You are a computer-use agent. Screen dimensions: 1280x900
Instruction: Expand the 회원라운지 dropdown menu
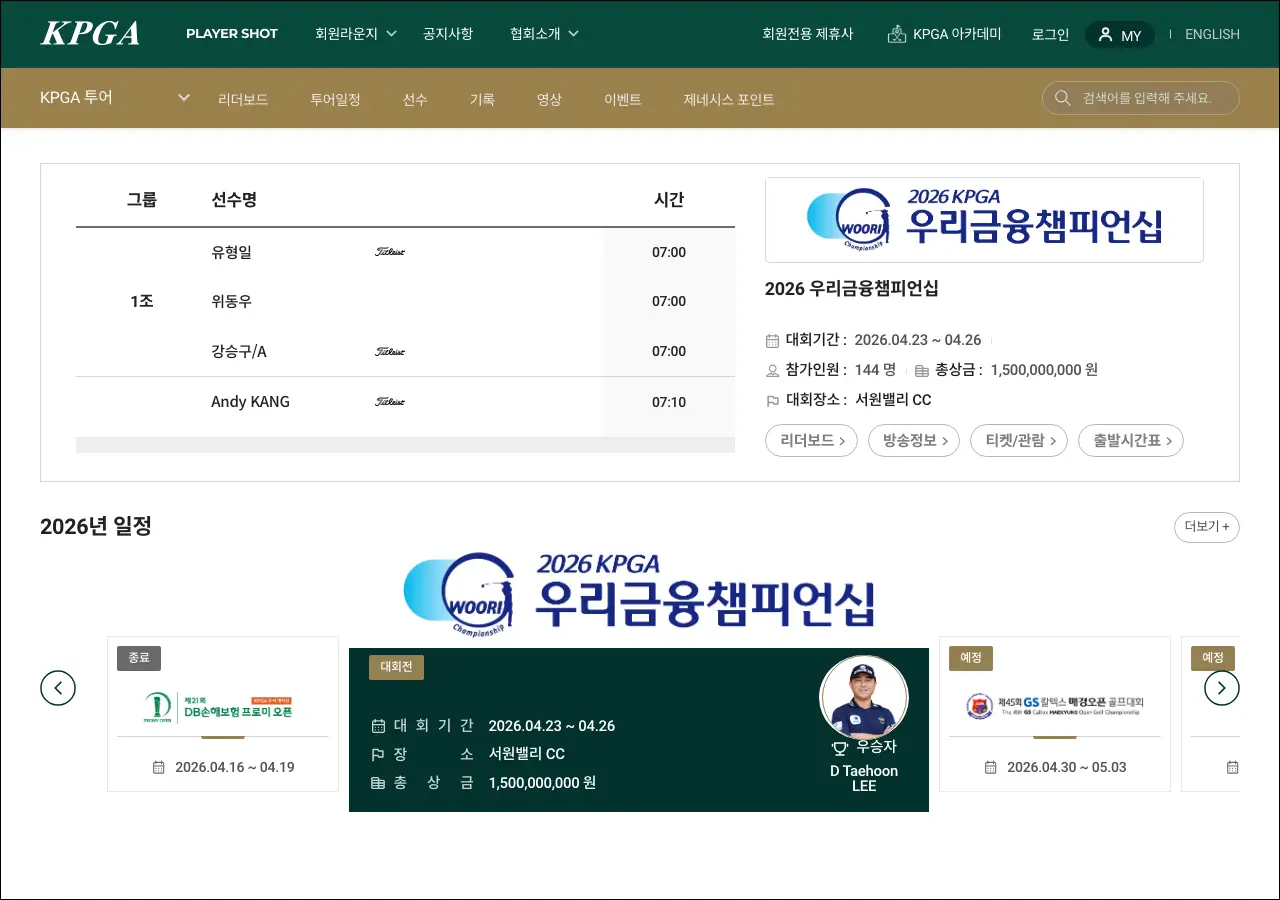356,34
